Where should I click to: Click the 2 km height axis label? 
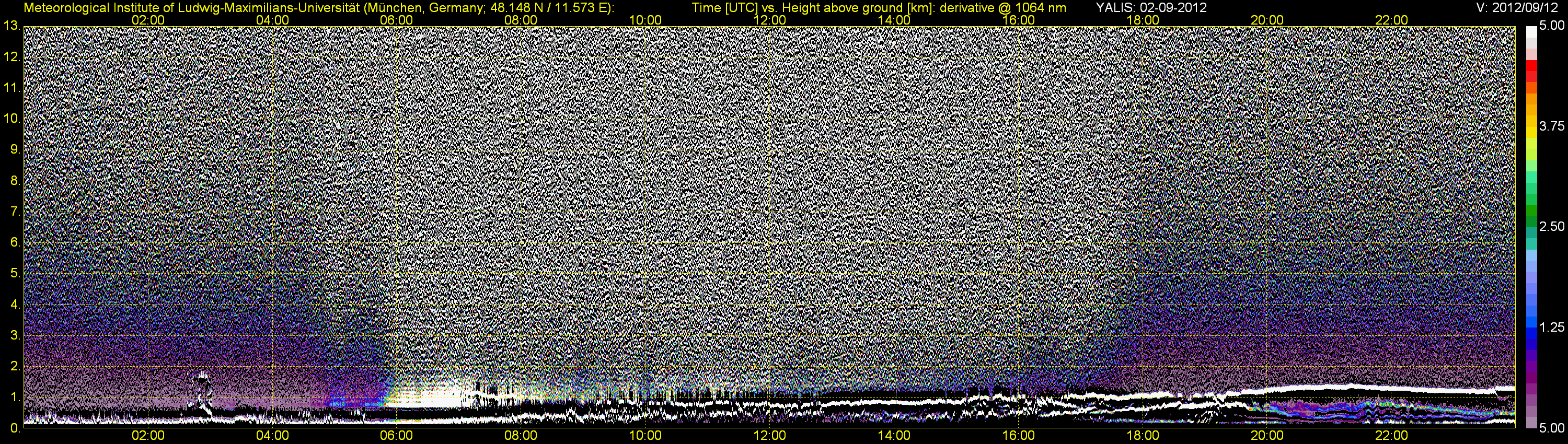[15, 366]
